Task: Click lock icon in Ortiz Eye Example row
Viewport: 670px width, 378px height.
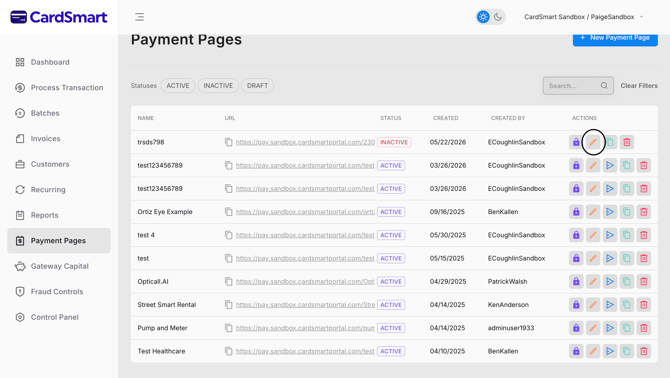Action: (x=576, y=212)
